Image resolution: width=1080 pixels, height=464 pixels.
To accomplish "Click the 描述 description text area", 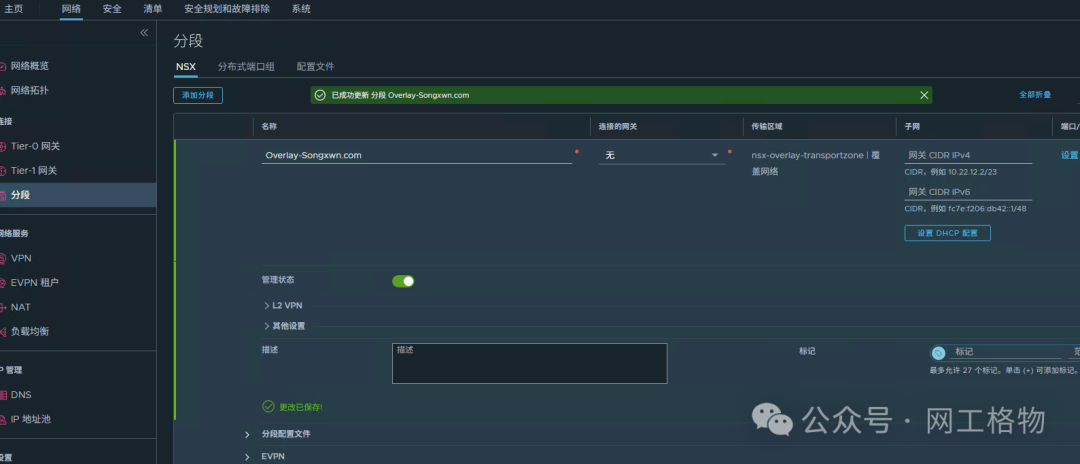I will coord(530,363).
